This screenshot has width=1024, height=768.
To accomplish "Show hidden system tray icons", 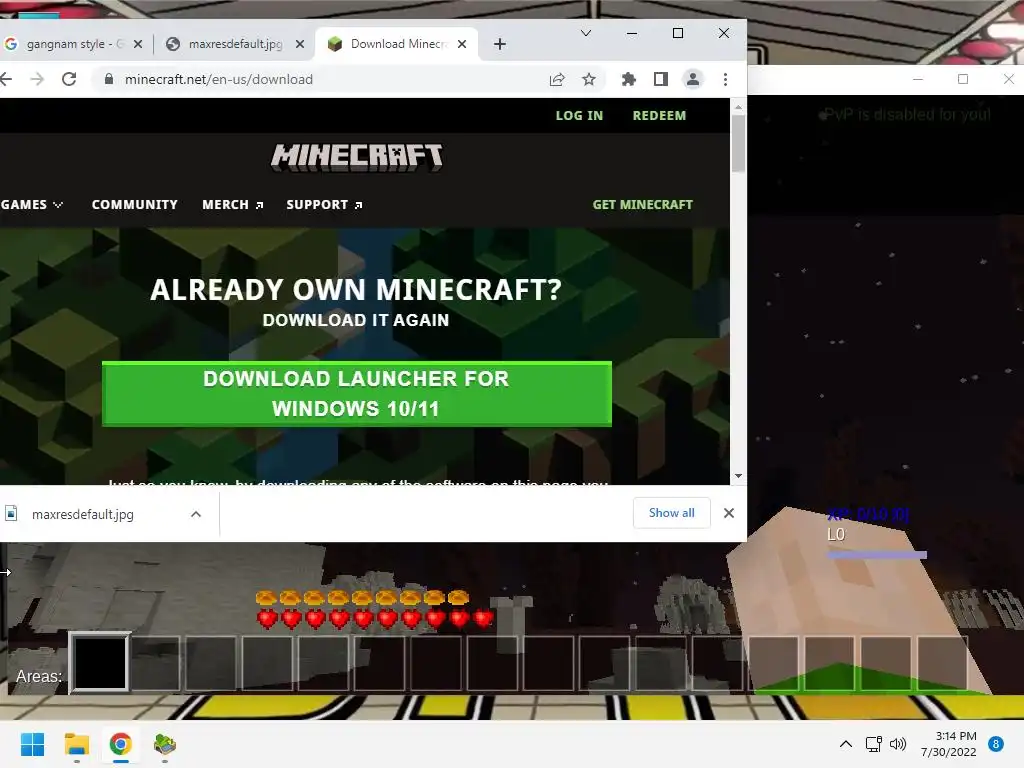I will (846, 744).
